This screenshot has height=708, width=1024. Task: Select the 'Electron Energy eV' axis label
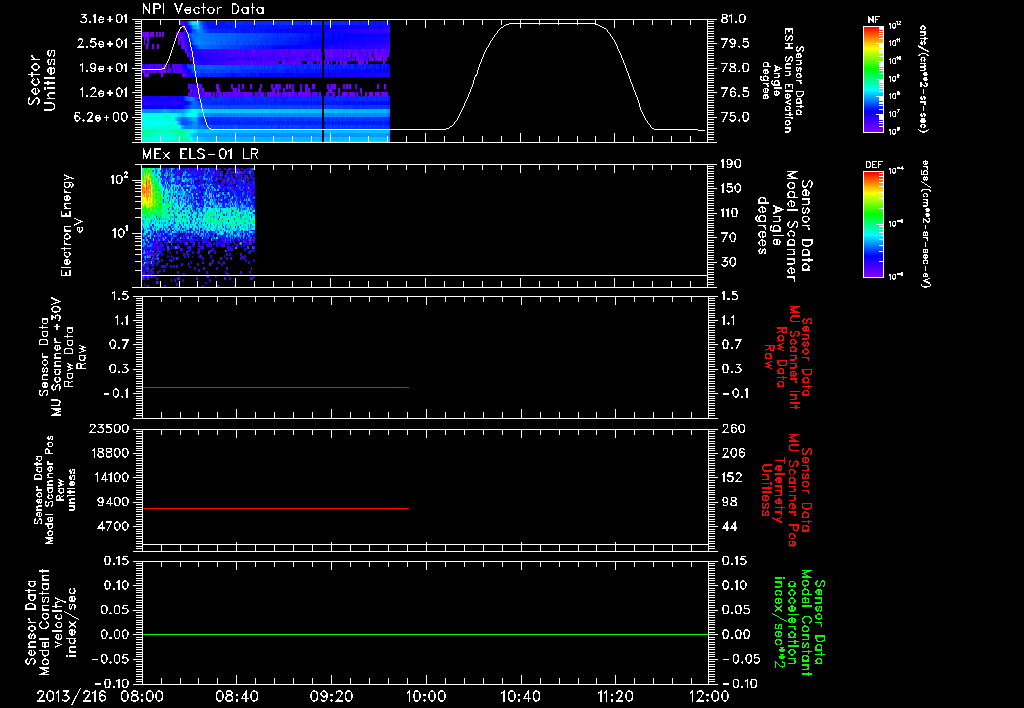pos(72,225)
